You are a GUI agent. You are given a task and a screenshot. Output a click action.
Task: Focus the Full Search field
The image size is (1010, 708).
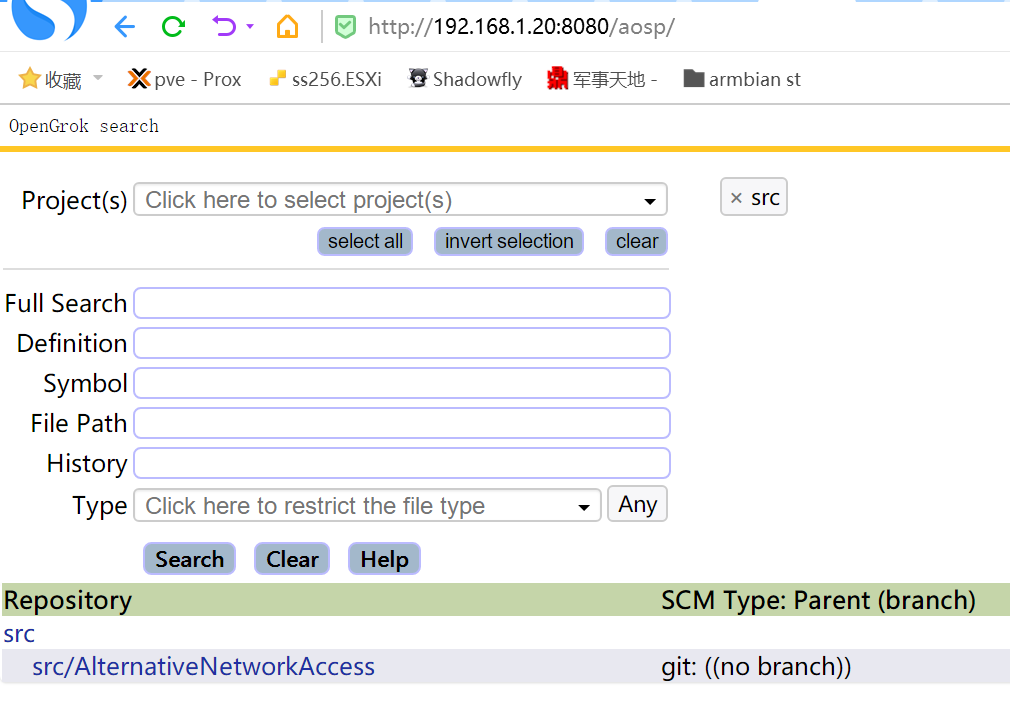402,303
